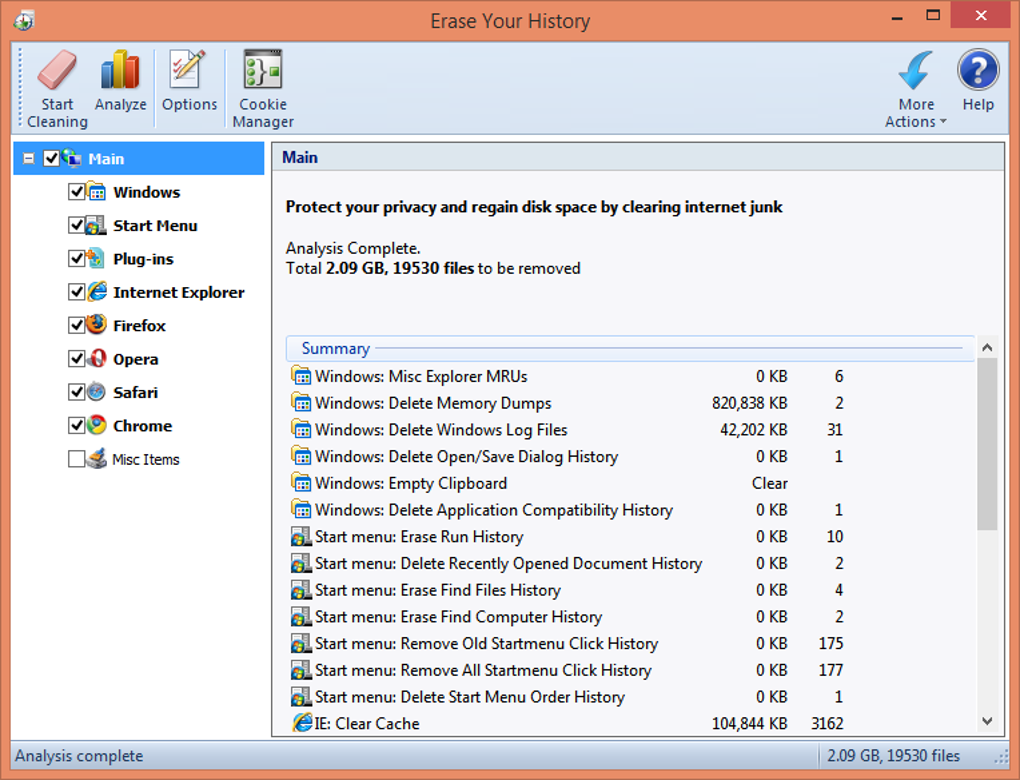This screenshot has height=780, width=1020.
Task: Select the Windows: Delete Memory Dumps row
Action: coord(567,403)
